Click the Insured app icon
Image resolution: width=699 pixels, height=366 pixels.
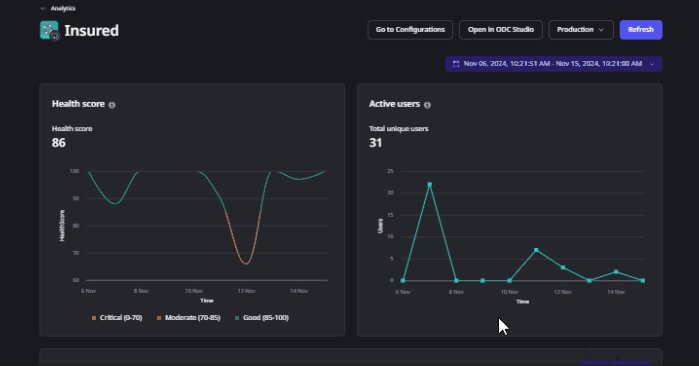click(x=49, y=30)
